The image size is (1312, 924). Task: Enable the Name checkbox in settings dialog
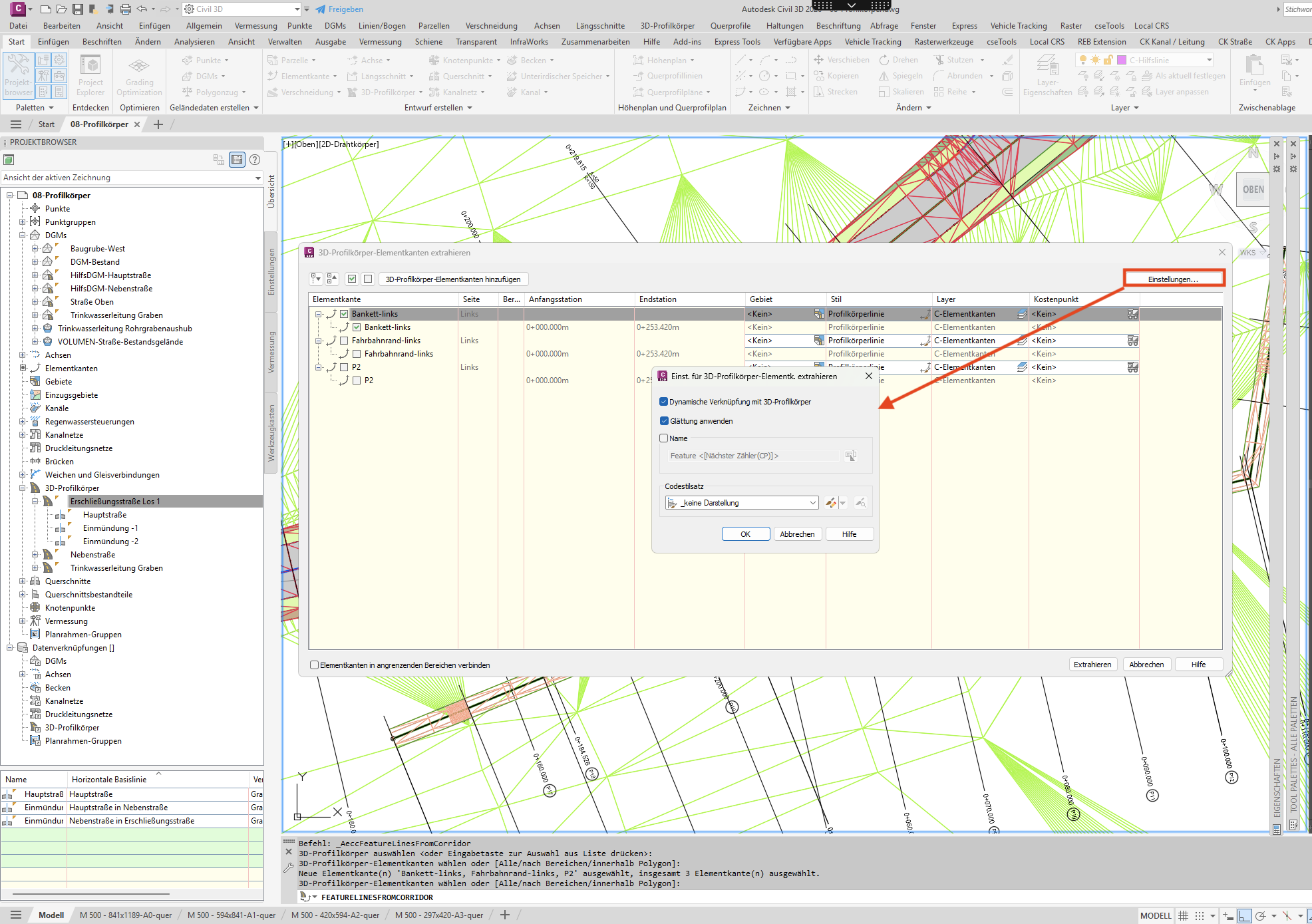click(x=663, y=438)
